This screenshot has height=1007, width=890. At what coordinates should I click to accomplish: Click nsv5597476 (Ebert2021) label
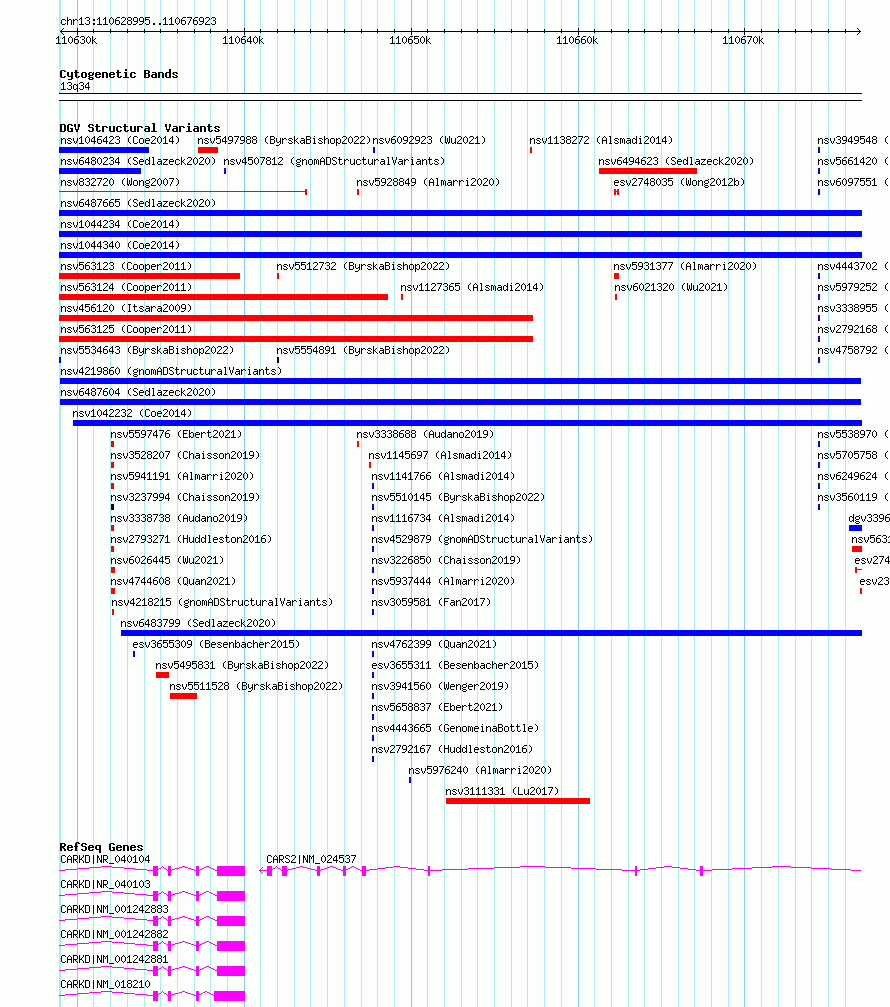tap(176, 434)
